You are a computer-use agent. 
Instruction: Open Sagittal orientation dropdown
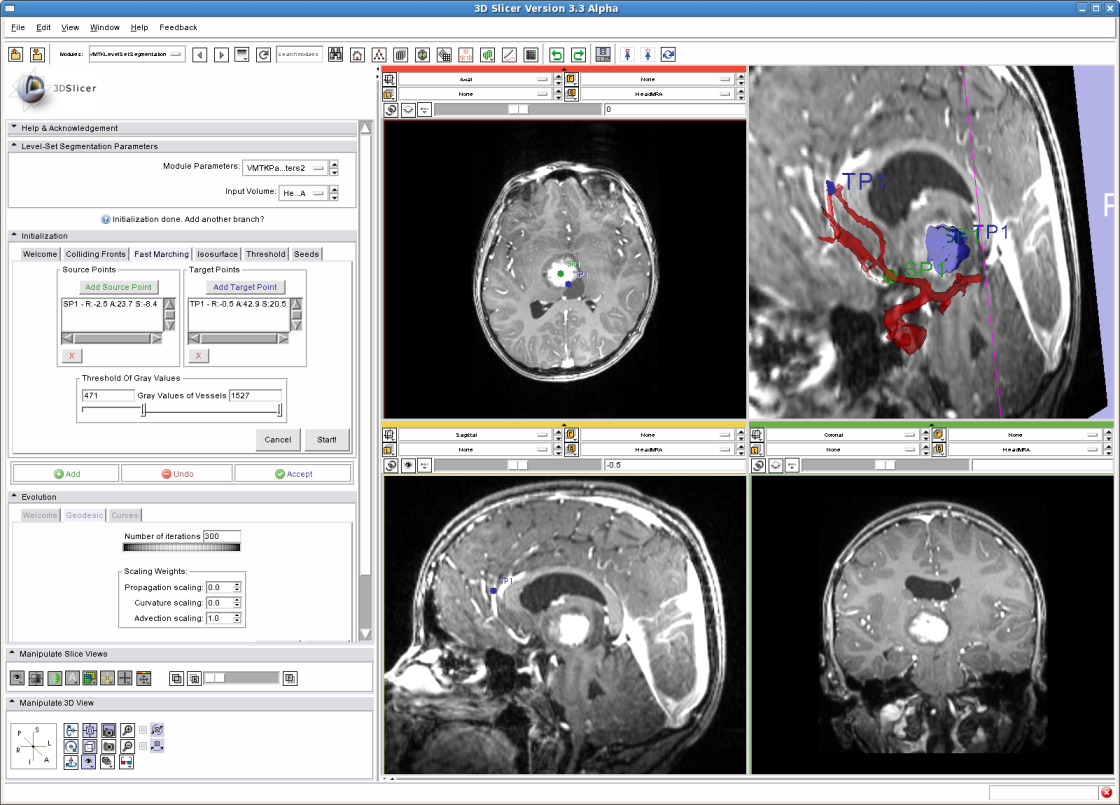[x=474, y=435]
